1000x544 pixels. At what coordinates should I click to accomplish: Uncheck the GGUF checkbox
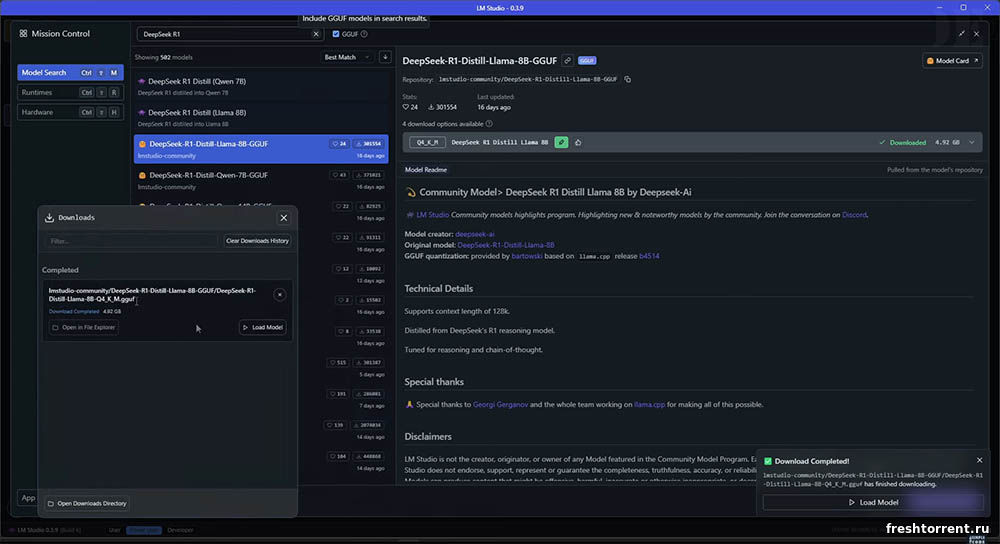click(x=336, y=34)
